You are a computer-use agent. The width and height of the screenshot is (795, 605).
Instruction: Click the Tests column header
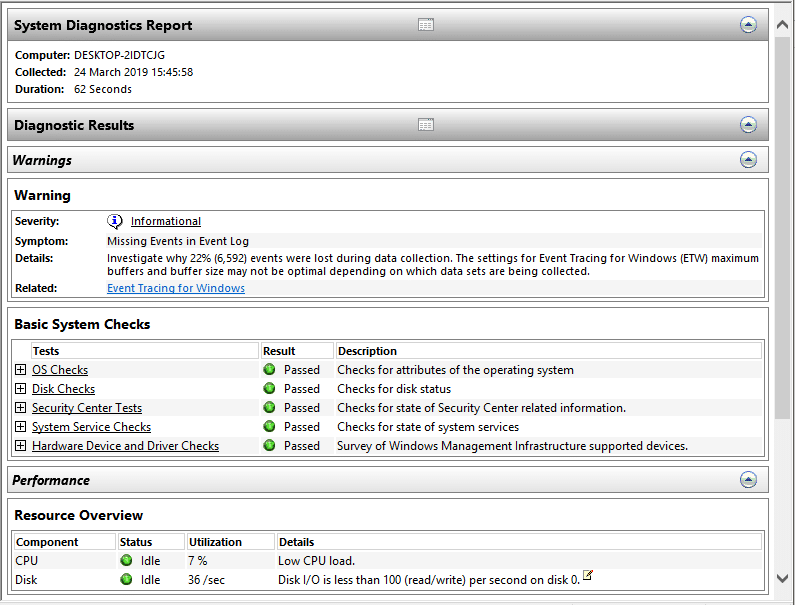46,351
